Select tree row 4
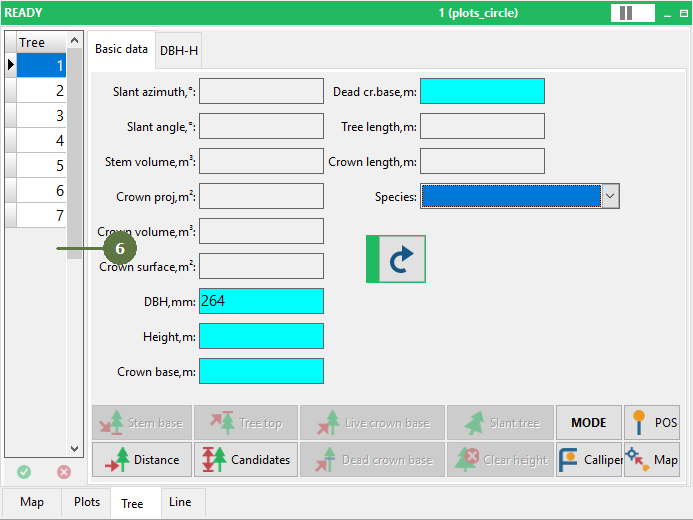This screenshot has height=520, width=693. [x=41, y=140]
